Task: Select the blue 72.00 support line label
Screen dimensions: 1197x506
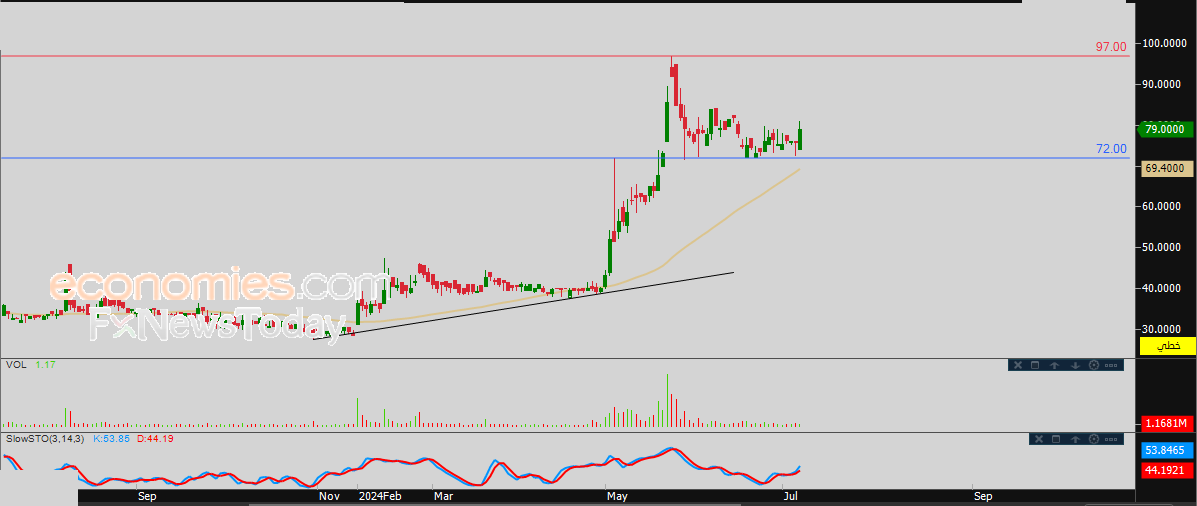Action: 1111,149
